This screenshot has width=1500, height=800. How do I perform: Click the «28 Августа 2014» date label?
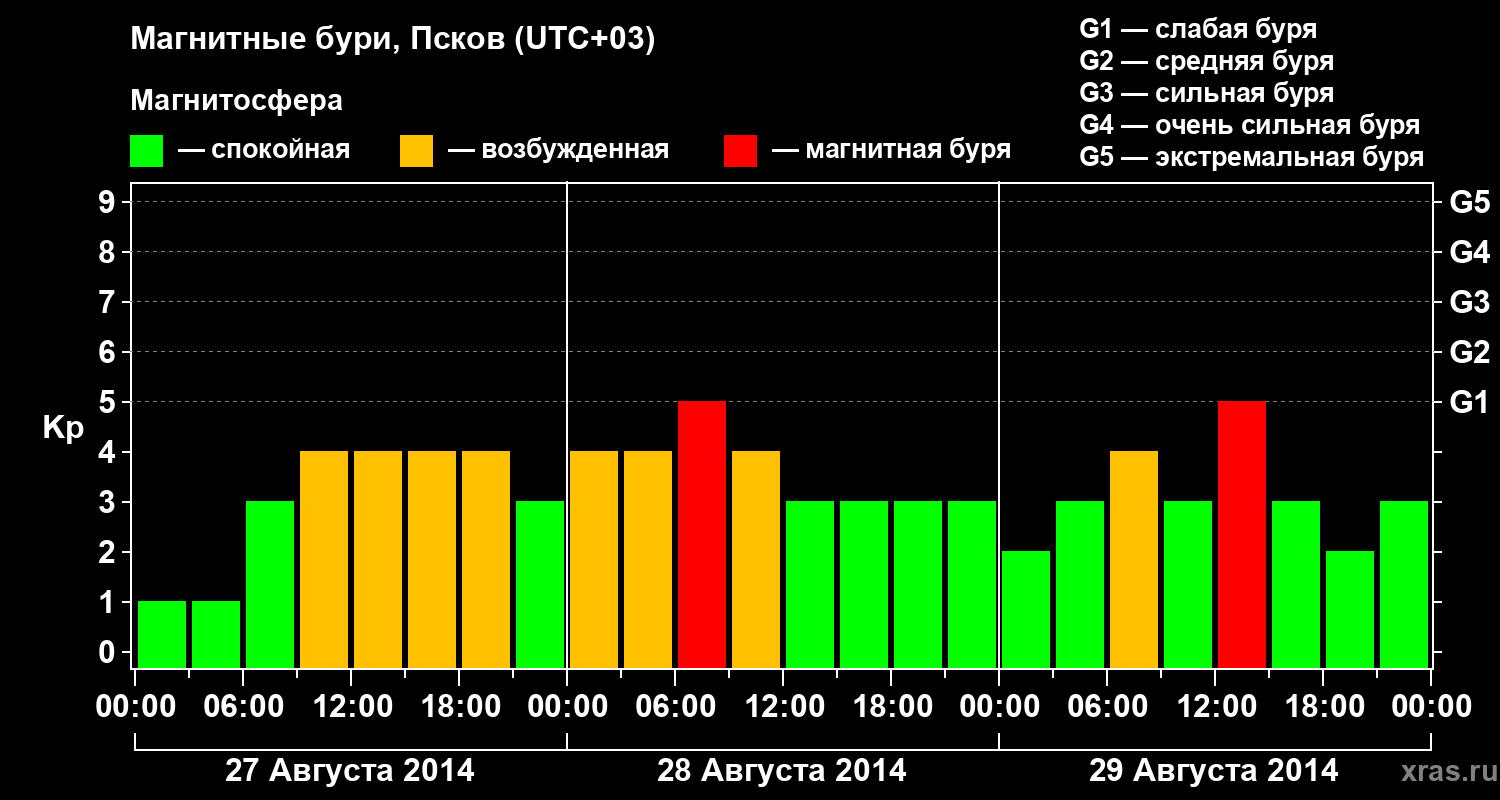(782, 771)
